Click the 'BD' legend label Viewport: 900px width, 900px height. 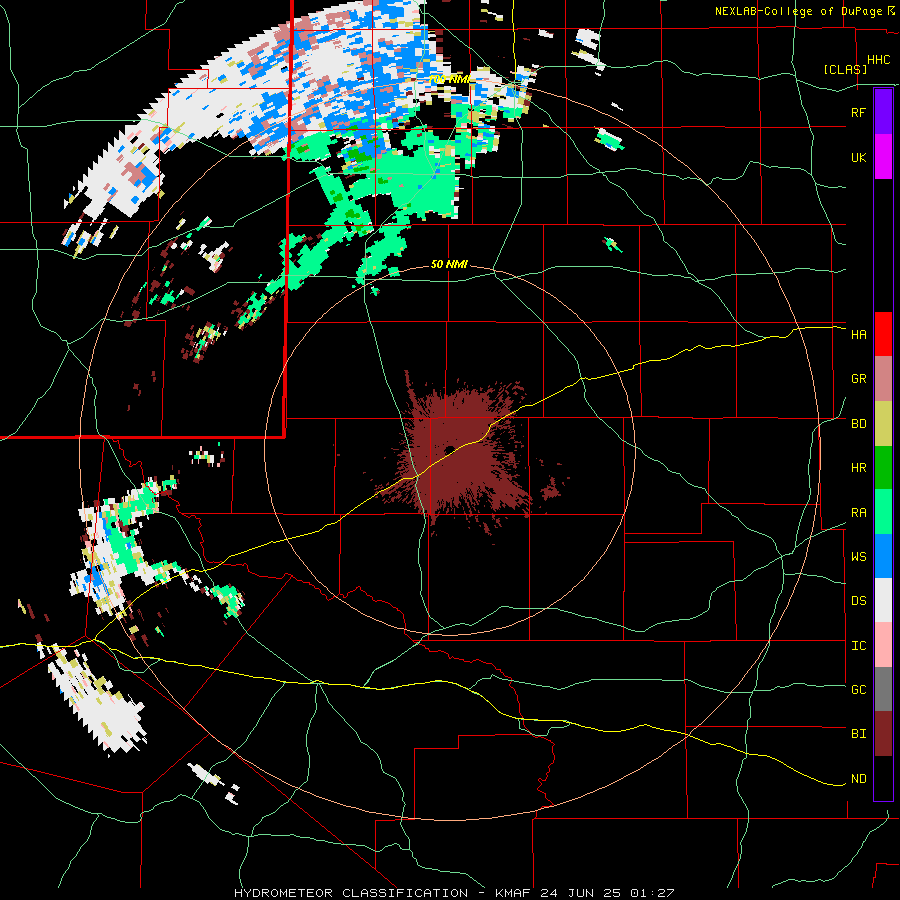tap(858, 424)
